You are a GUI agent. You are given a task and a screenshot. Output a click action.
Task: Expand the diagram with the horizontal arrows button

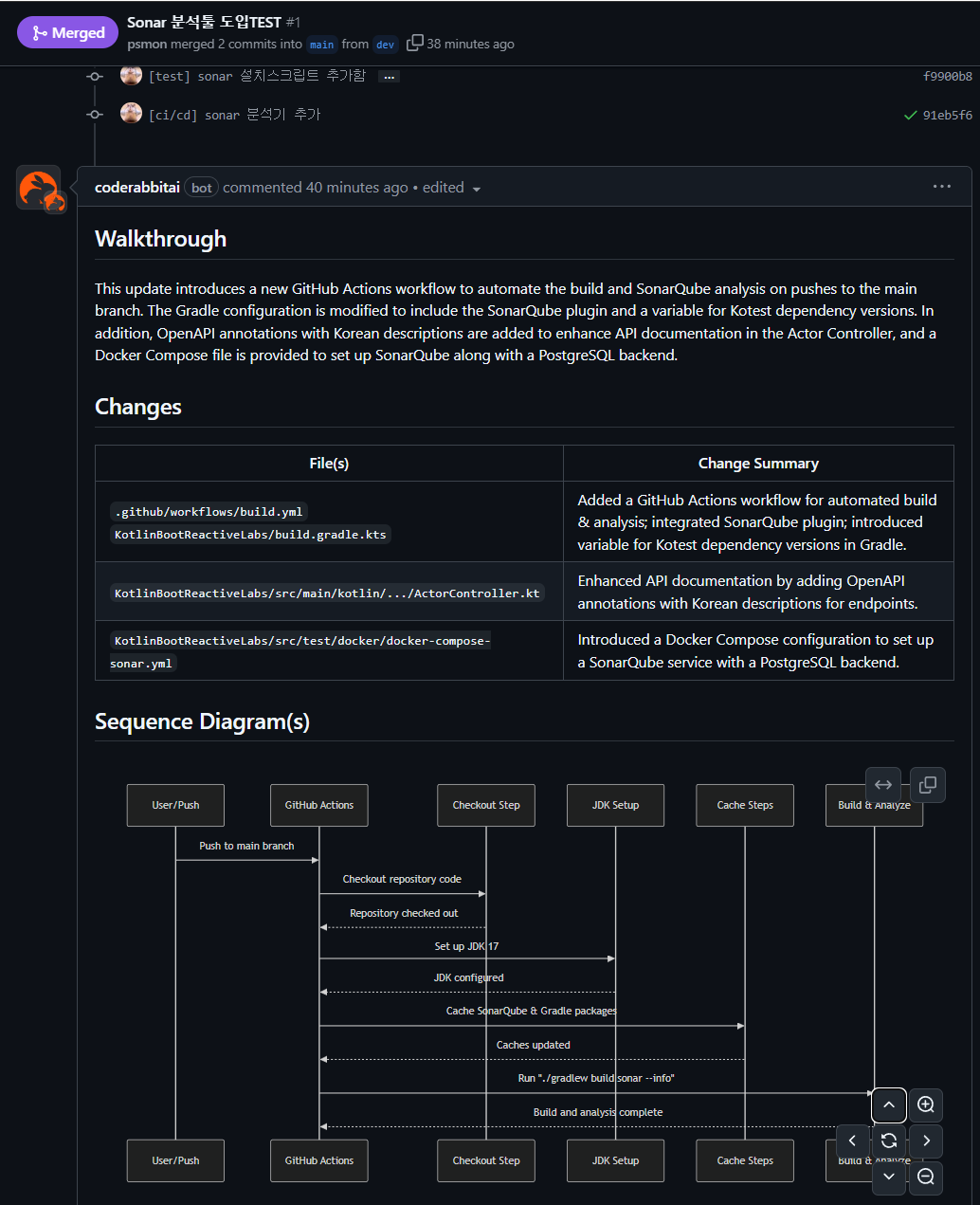883,785
